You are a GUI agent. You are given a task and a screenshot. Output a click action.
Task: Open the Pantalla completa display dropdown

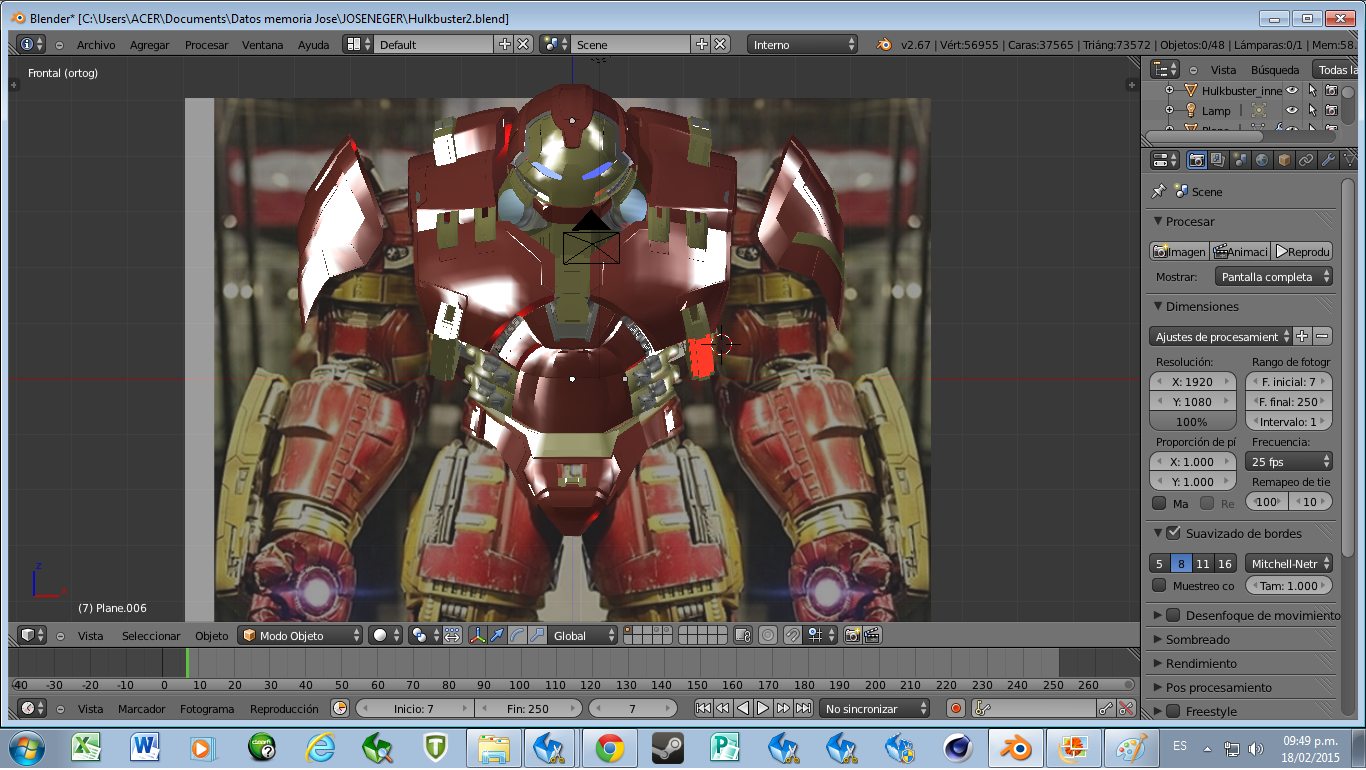1274,276
